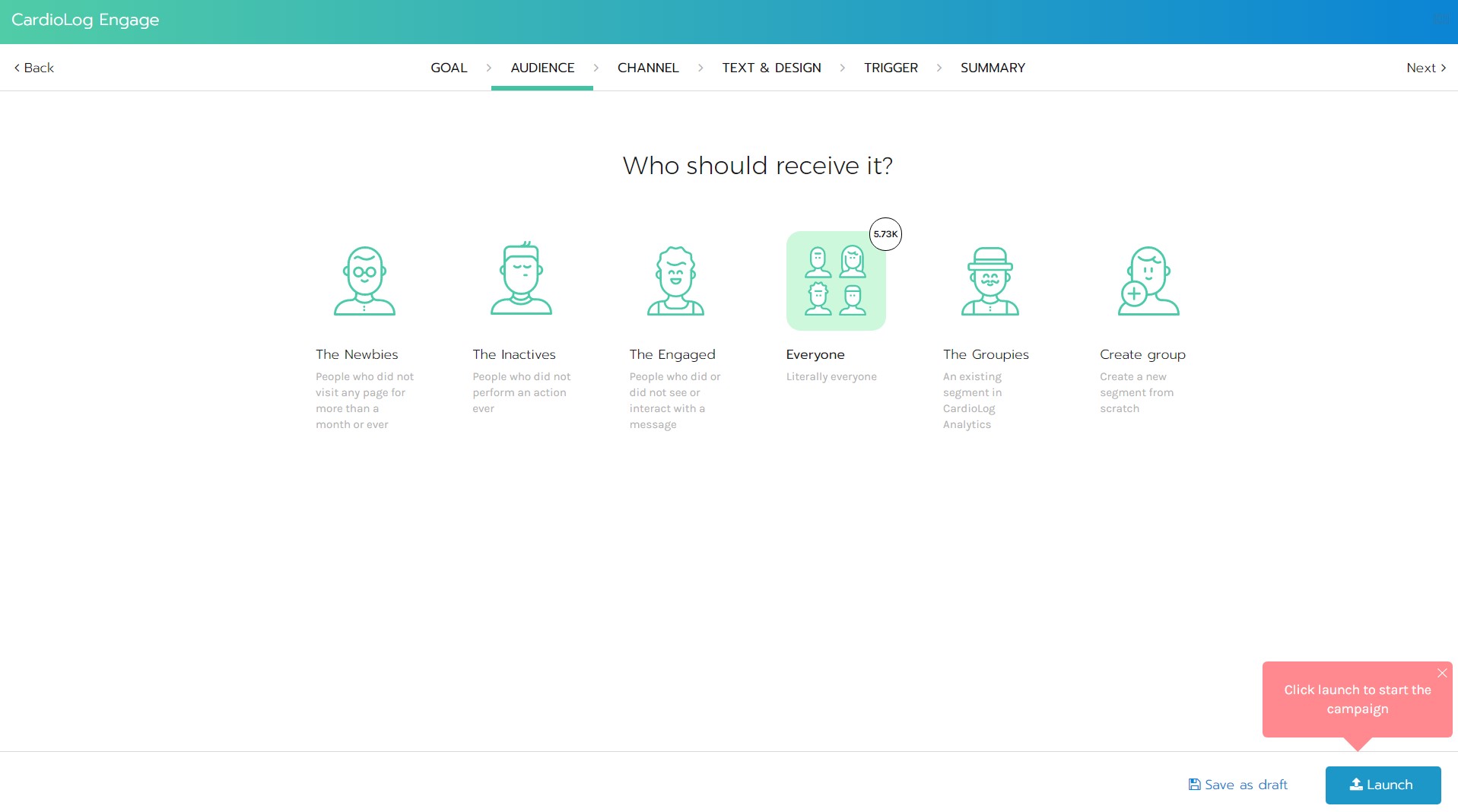Click 'Create a new segment from scratch' description
Image resolution: width=1458 pixels, height=812 pixels.
click(1136, 392)
